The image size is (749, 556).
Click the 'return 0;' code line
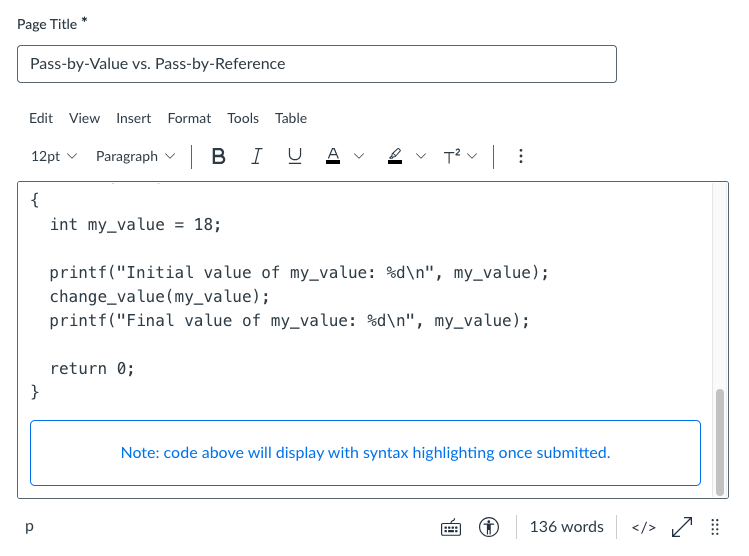coord(92,368)
